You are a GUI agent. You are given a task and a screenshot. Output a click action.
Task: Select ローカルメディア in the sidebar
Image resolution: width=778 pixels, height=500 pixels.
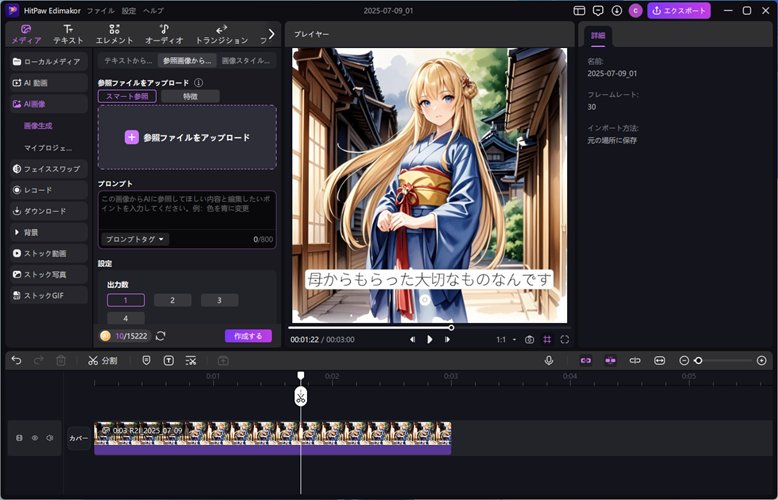[49, 62]
